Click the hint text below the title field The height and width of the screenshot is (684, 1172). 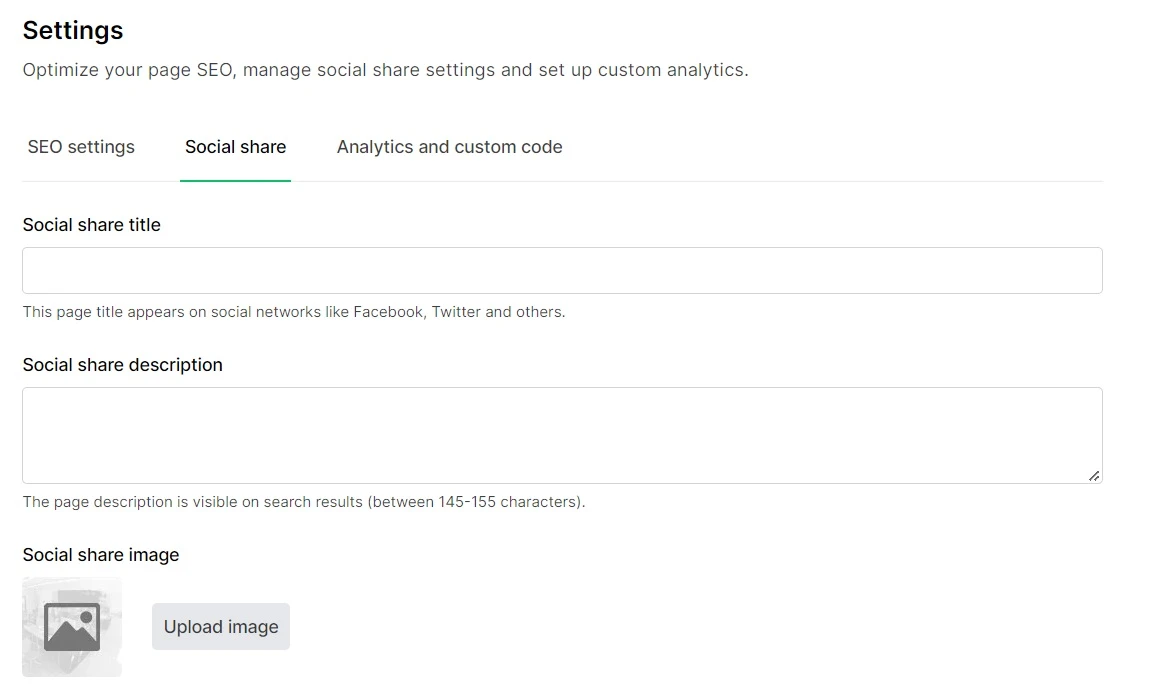294,312
